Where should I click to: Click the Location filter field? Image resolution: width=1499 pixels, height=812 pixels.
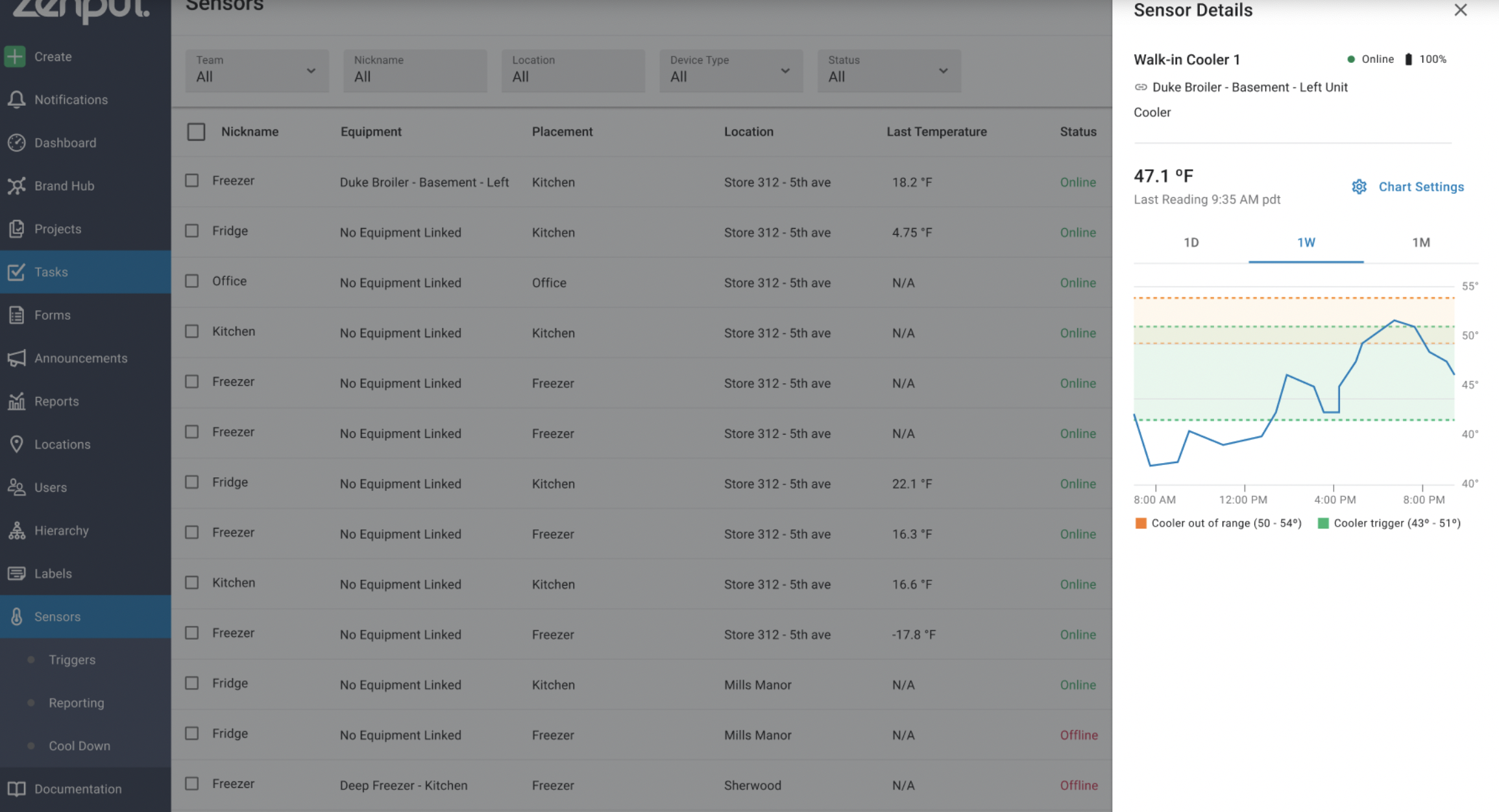573,71
